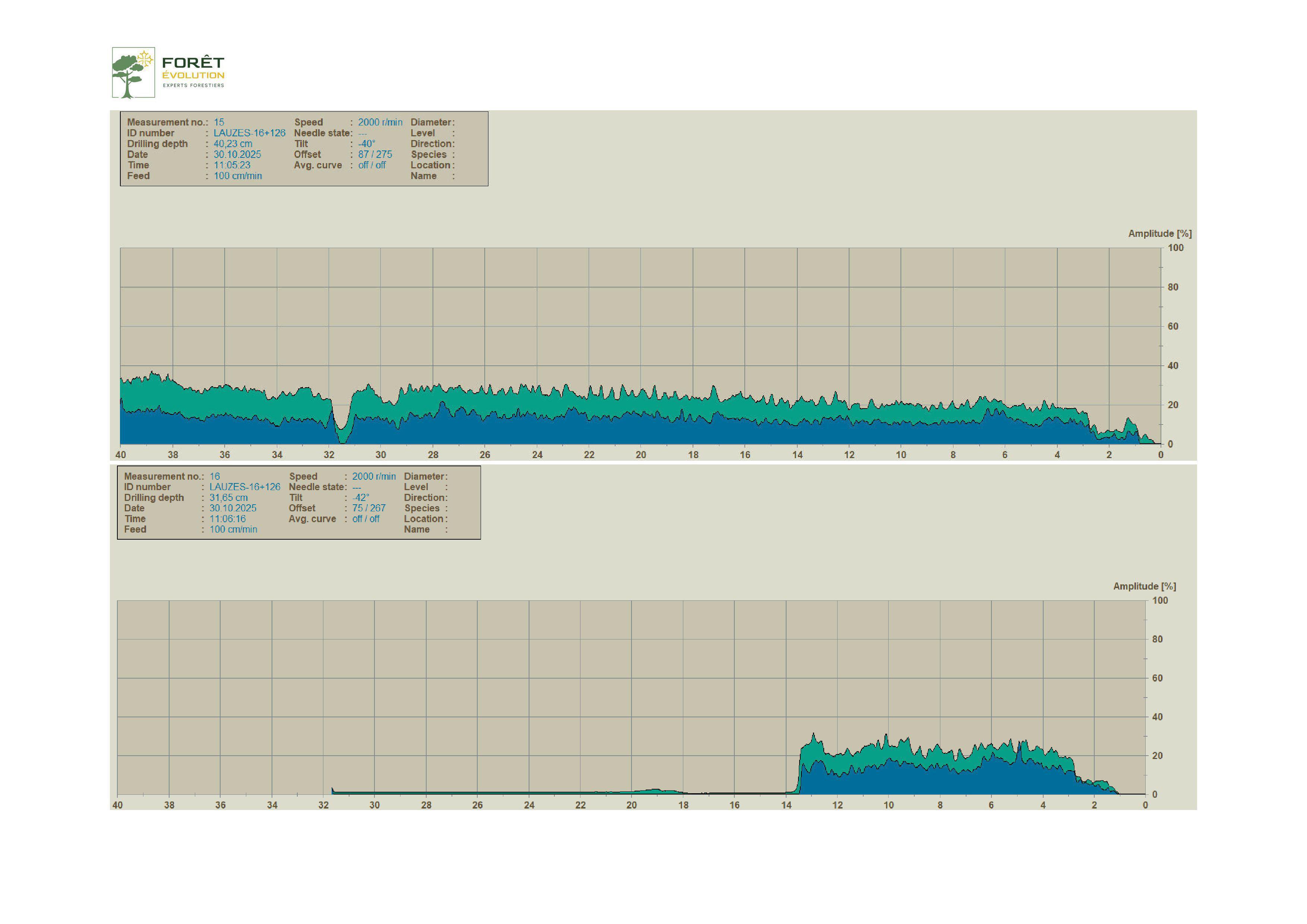
Task: Click the 32 depth tick on upper chart
Action: click(x=329, y=455)
